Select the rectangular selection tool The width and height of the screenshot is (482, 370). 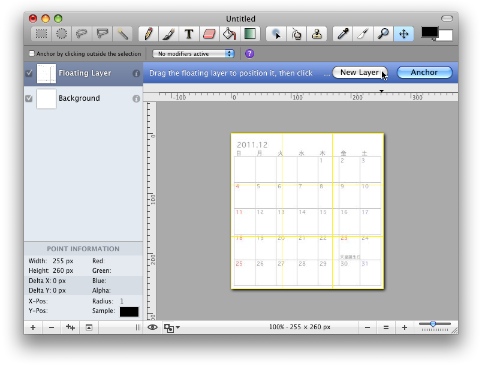point(41,34)
